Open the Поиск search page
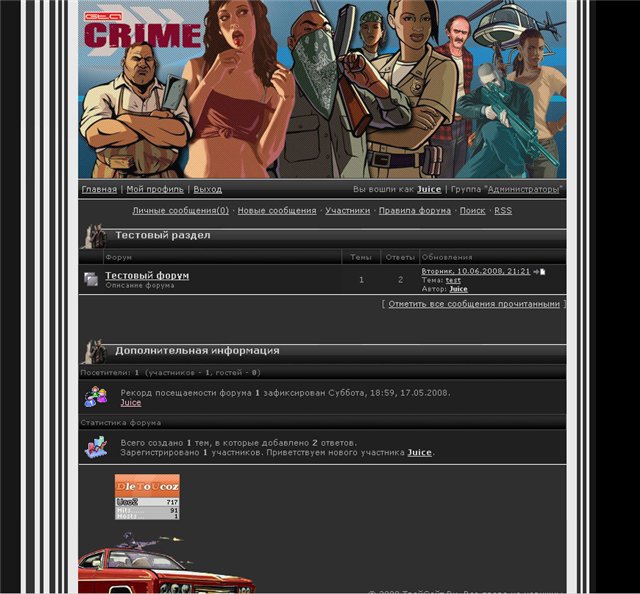The image size is (640, 594). pos(472,211)
